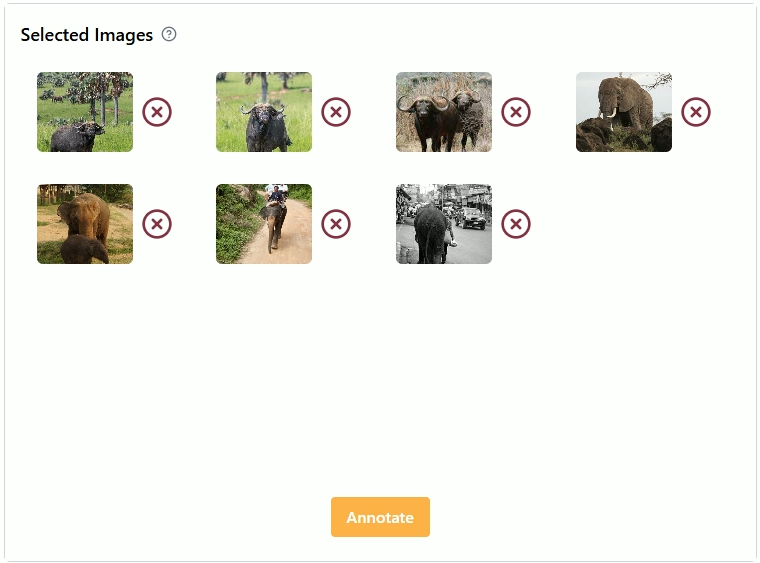This screenshot has width=760, height=563.
Task: Remove the elephant with calf image
Action: click(x=157, y=224)
